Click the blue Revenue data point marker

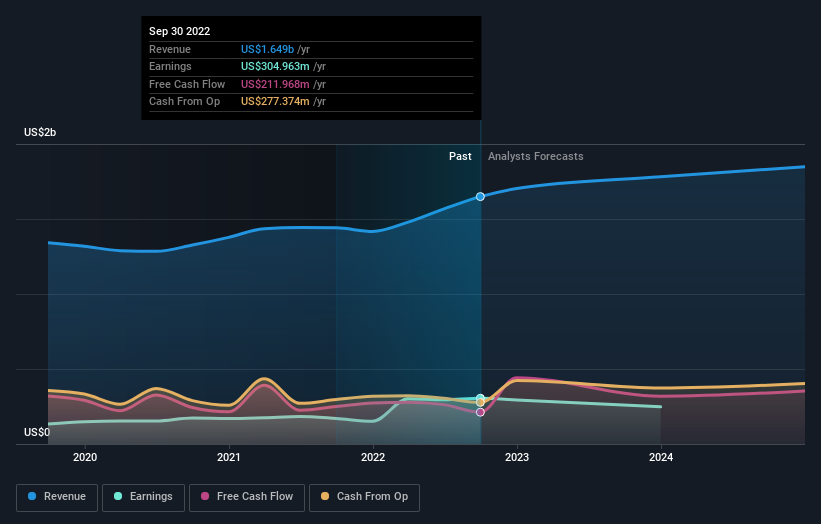coord(480,197)
